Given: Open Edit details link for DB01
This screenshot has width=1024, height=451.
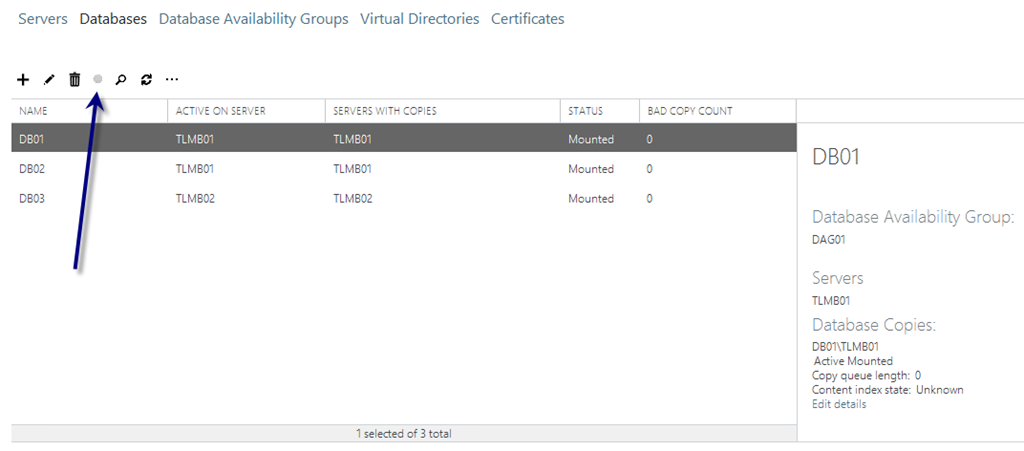Looking at the screenshot, I should (839, 404).
